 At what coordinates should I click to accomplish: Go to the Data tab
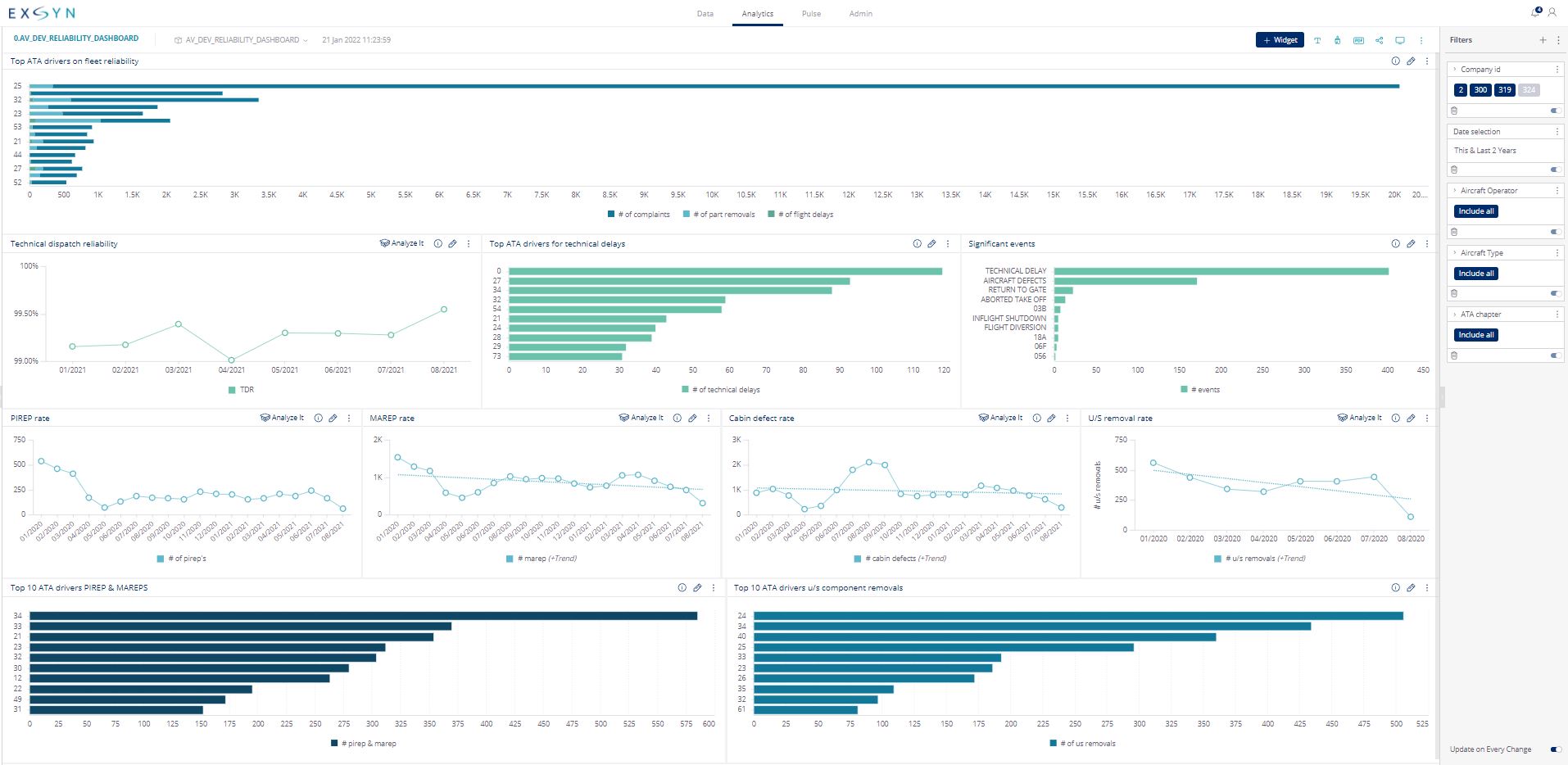705,14
